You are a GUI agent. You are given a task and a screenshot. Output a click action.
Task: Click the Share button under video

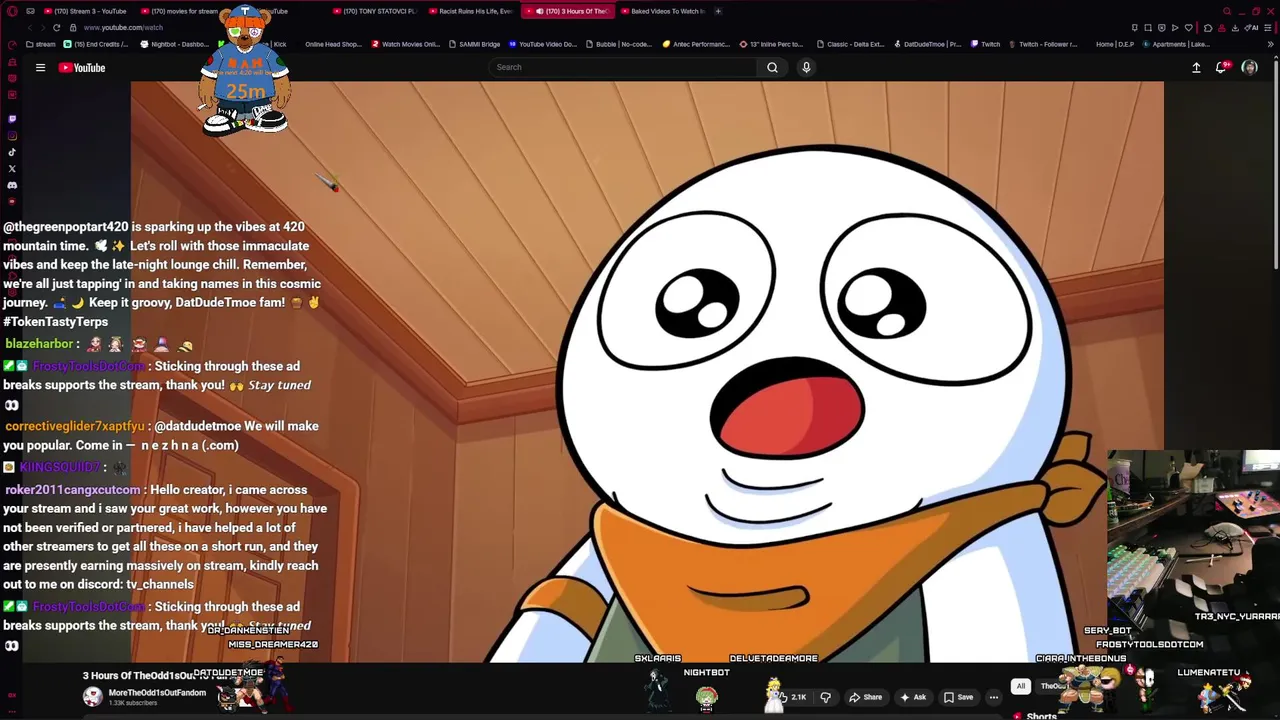pos(865,697)
